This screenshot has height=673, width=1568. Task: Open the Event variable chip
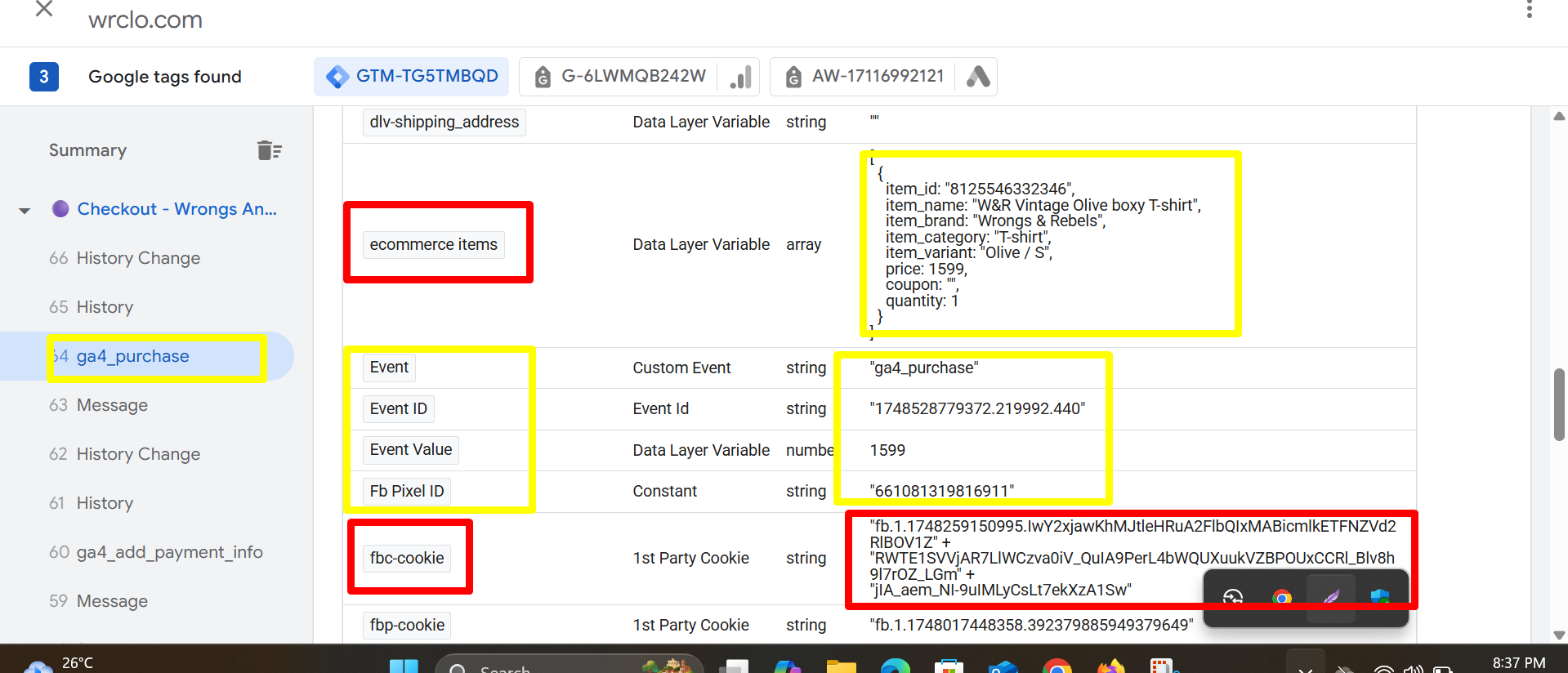point(389,368)
